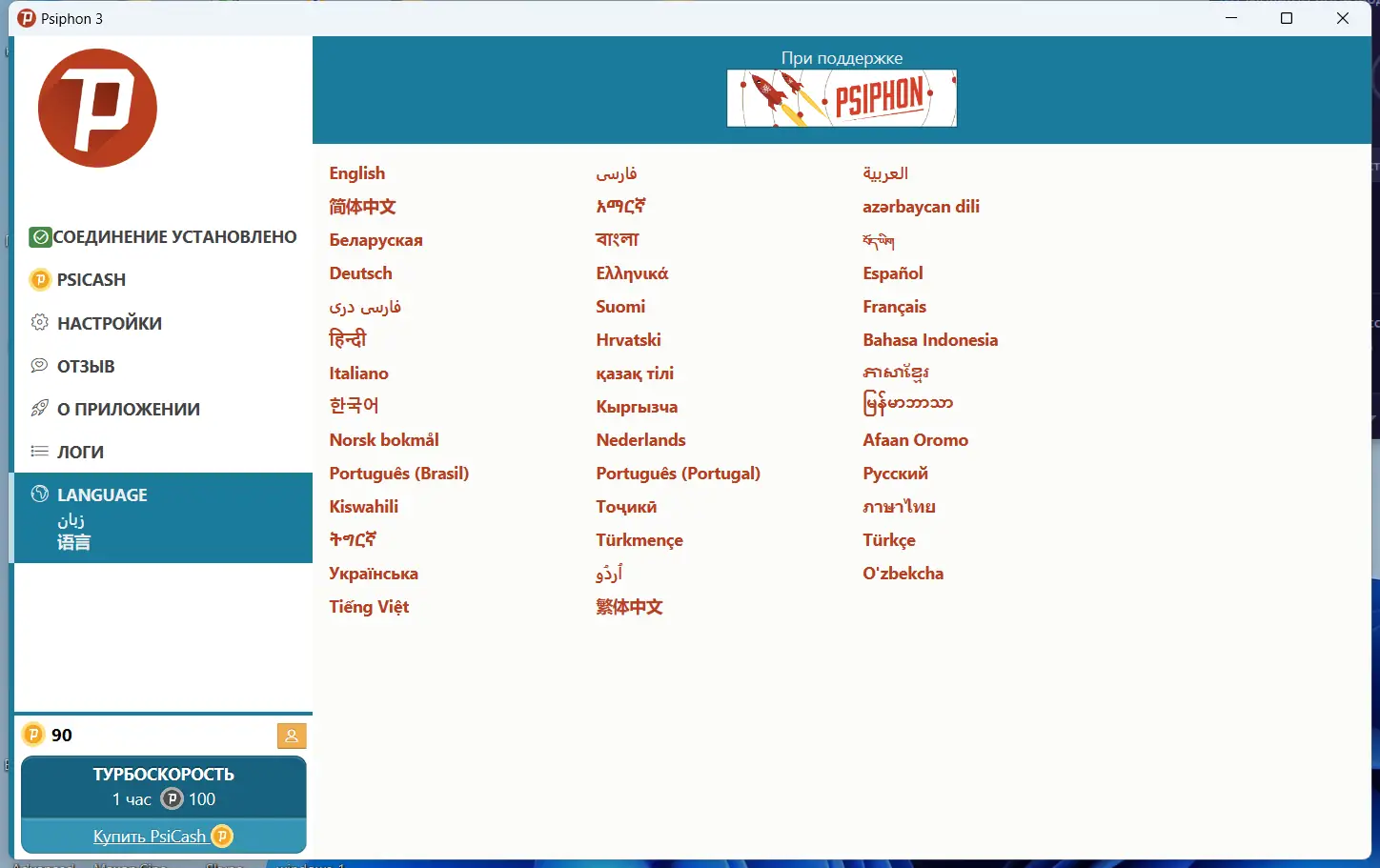Choose 繁体中文 Traditional Chinese language
1380x868 pixels.
pos(629,607)
